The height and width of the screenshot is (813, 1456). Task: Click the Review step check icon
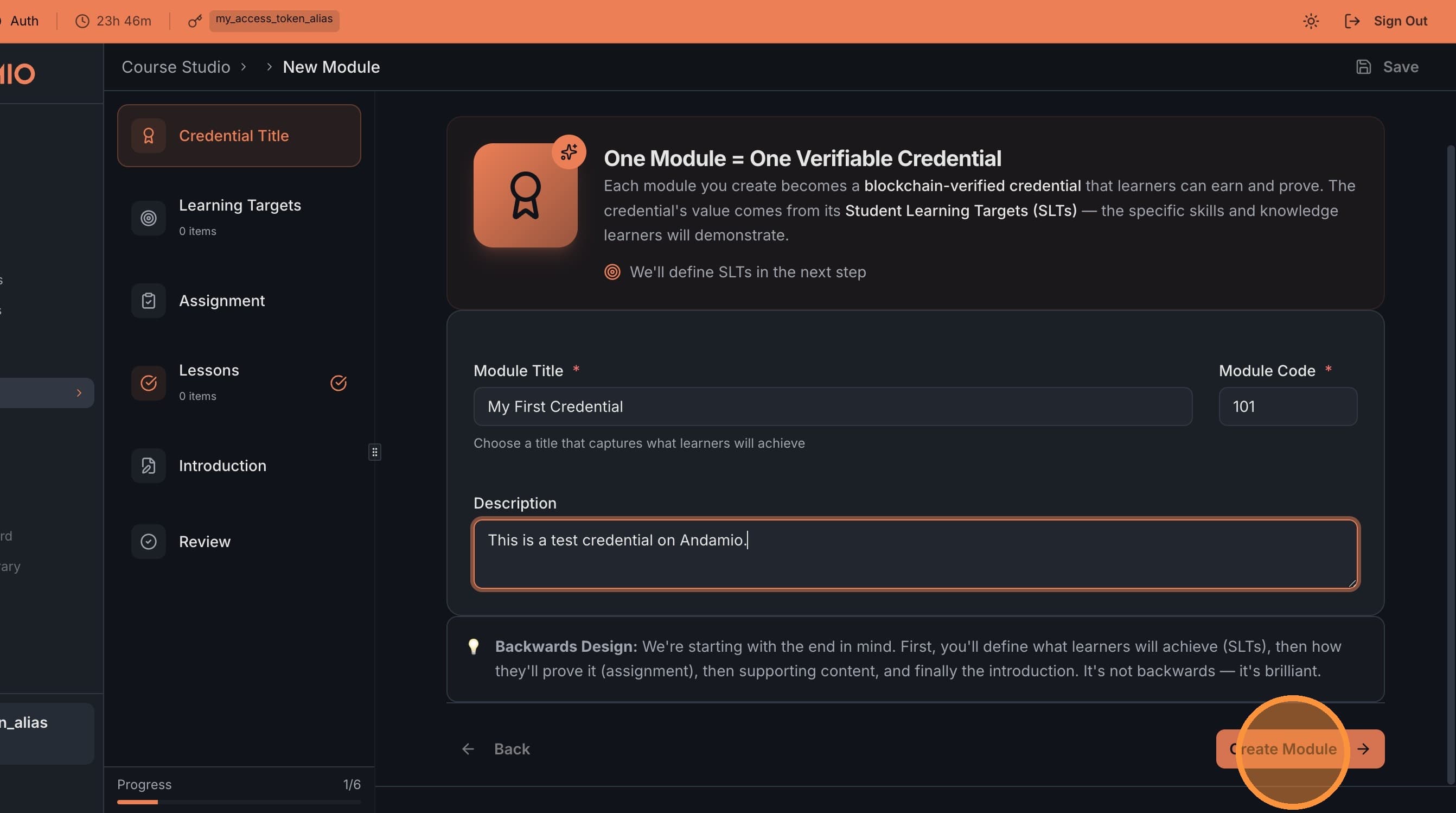[x=148, y=541]
